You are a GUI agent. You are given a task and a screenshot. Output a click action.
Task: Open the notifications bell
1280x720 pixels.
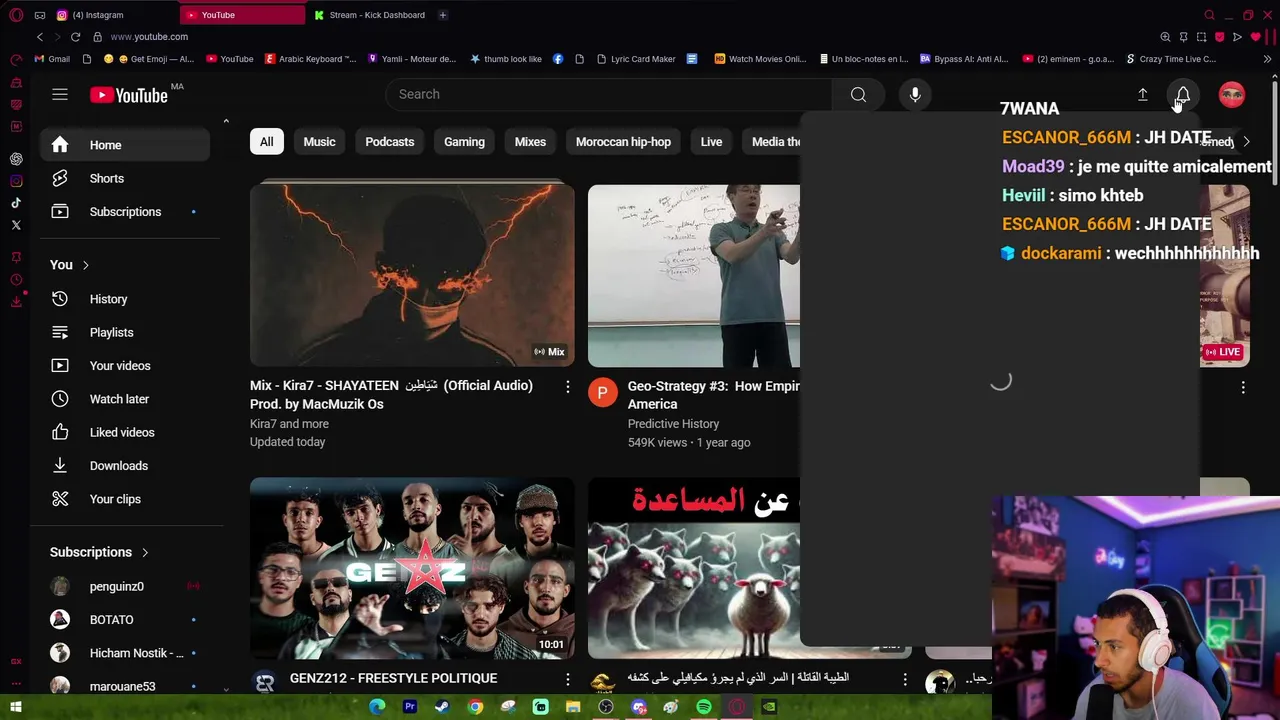[1183, 94]
